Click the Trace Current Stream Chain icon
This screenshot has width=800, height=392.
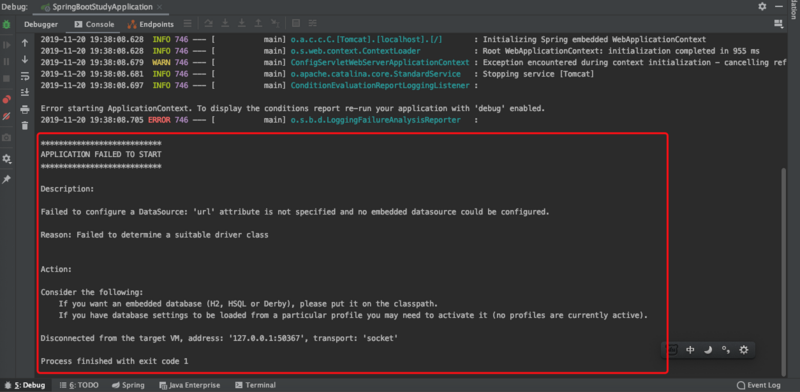coord(312,23)
